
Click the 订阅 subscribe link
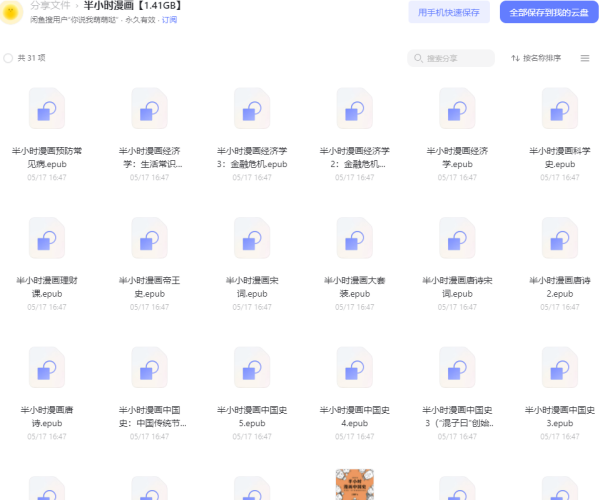(x=169, y=20)
